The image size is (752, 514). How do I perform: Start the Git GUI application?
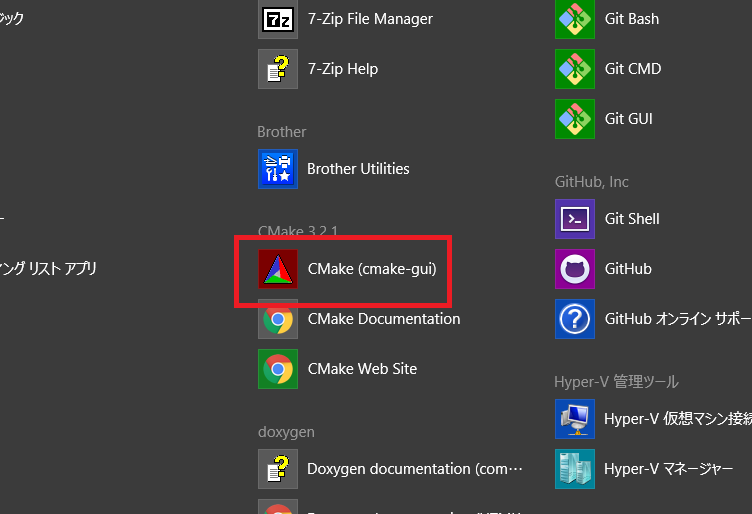tap(575, 119)
